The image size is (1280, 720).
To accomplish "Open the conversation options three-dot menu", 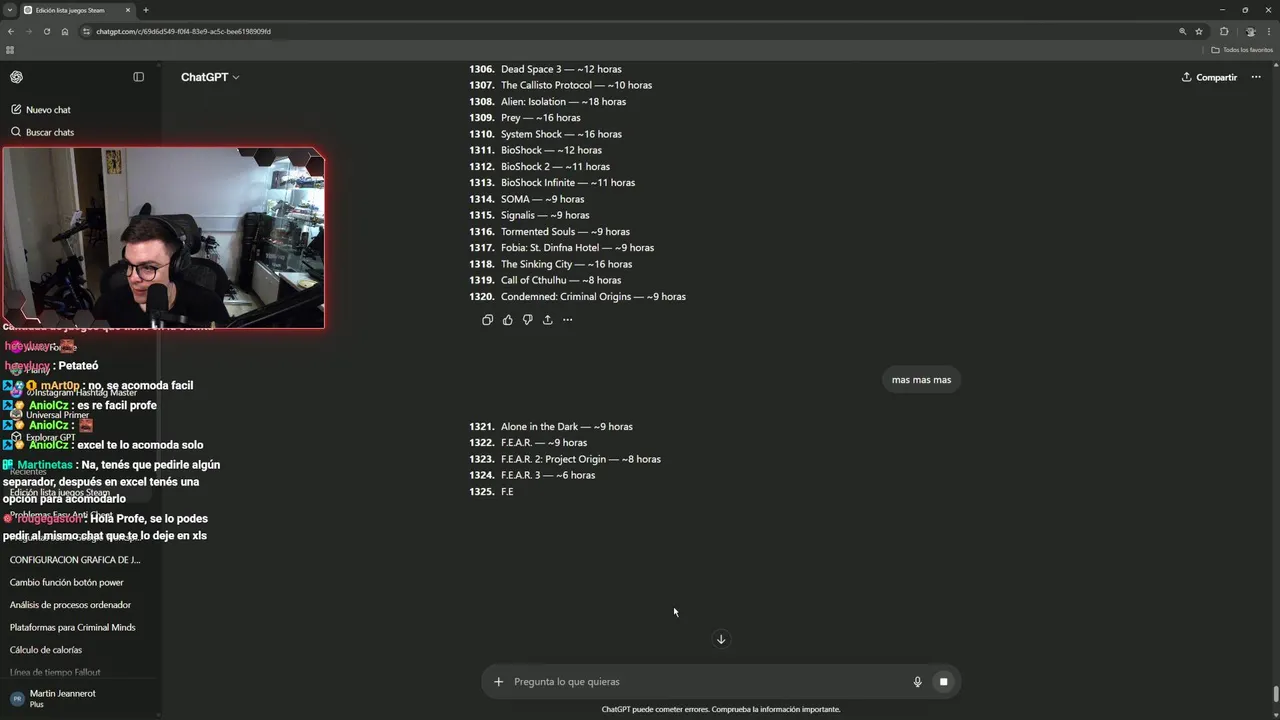I will coord(1256,77).
